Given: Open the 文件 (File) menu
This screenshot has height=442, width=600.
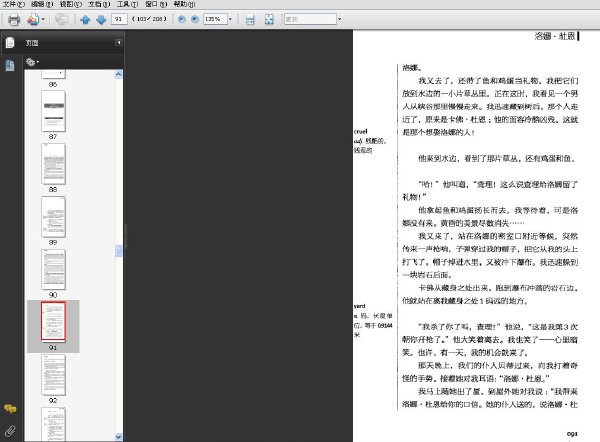Looking at the screenshot, I should 13,4.
